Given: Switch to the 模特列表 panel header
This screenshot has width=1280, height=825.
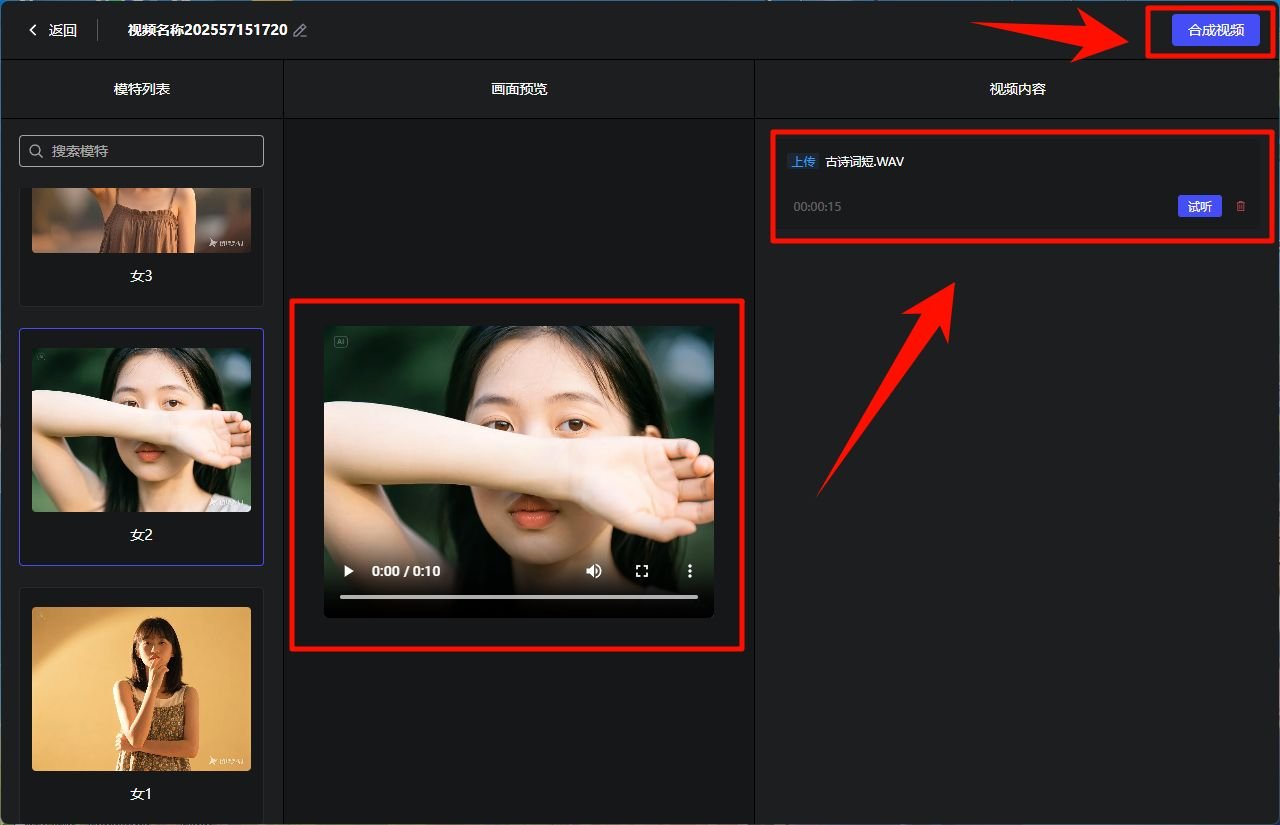Looking at the screenshot, I should coord(141,88).
